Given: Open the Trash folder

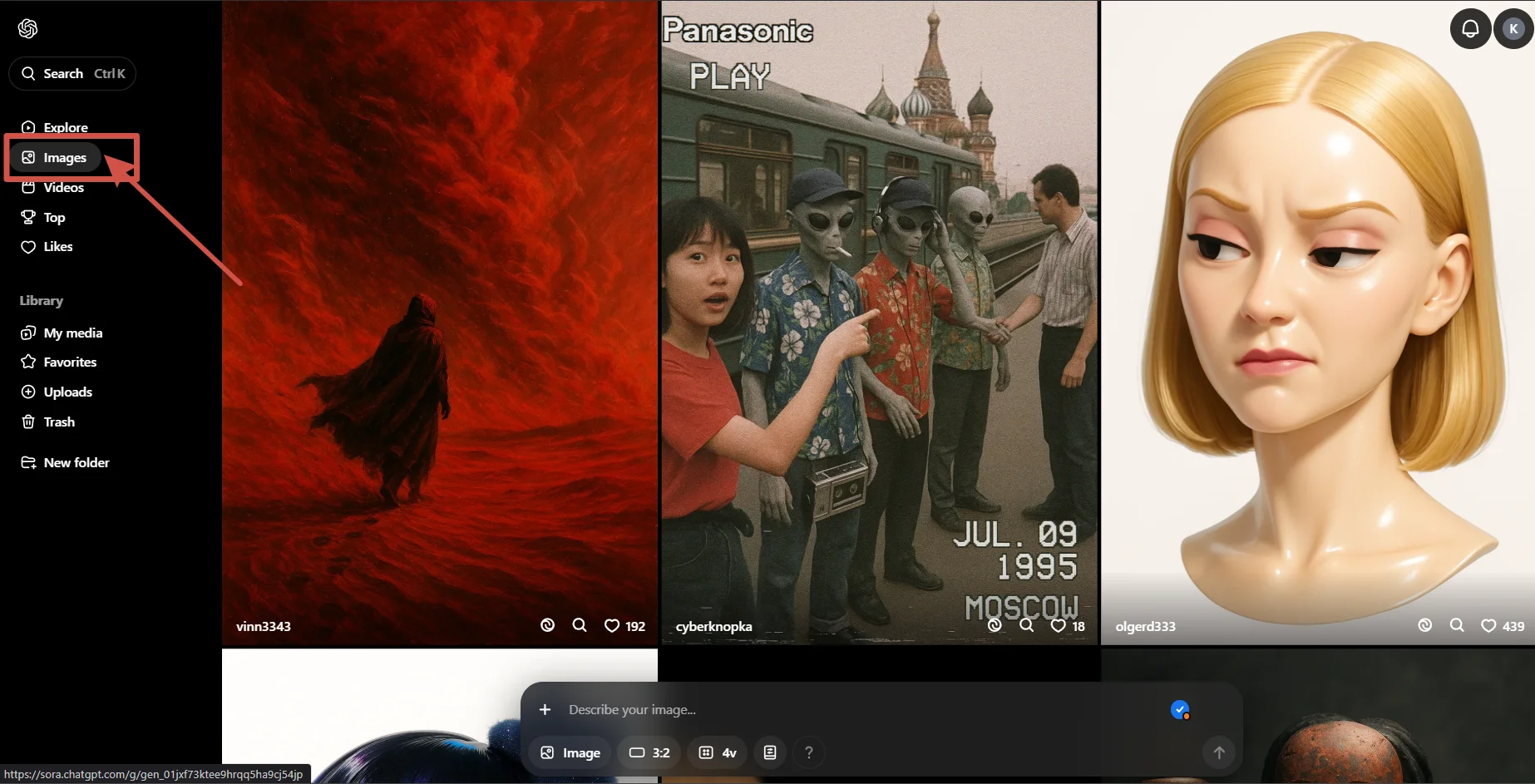Looking at the screenshot, I should [x=48, y=422].
